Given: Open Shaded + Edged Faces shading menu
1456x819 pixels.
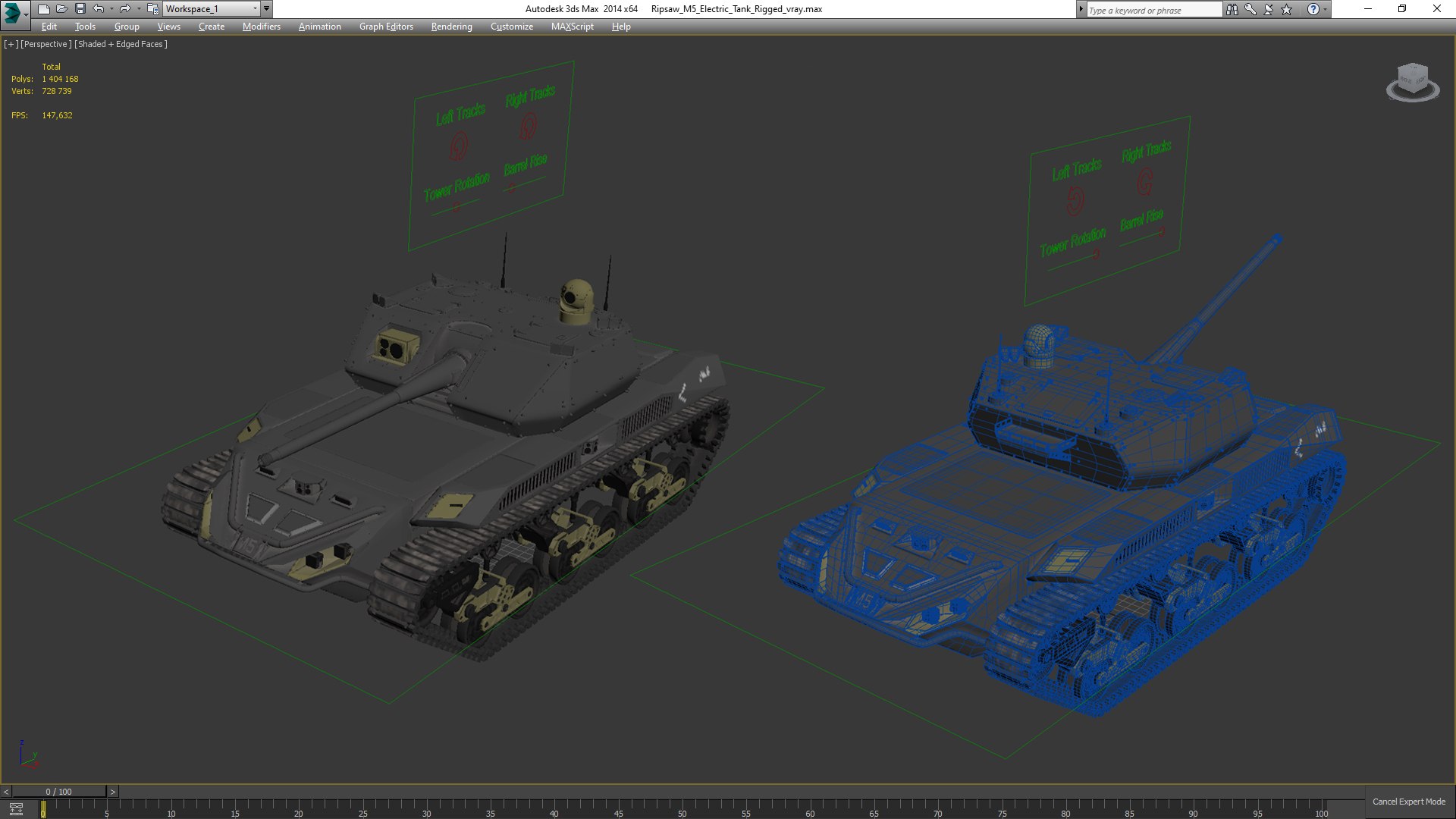Looking at the screenshot, I should 121,44.
